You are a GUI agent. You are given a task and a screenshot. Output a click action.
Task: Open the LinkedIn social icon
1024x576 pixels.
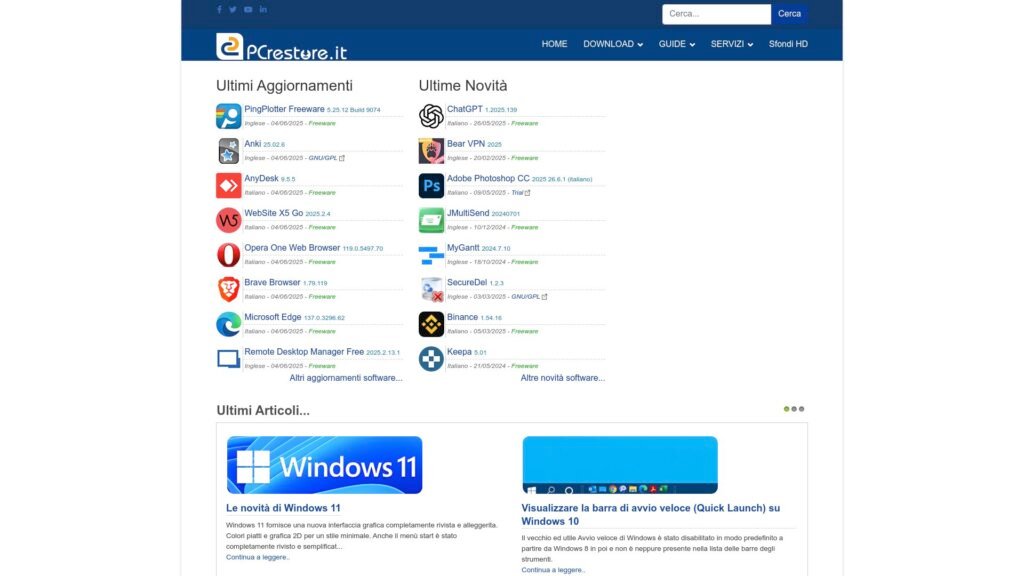(x=263, y=10)
